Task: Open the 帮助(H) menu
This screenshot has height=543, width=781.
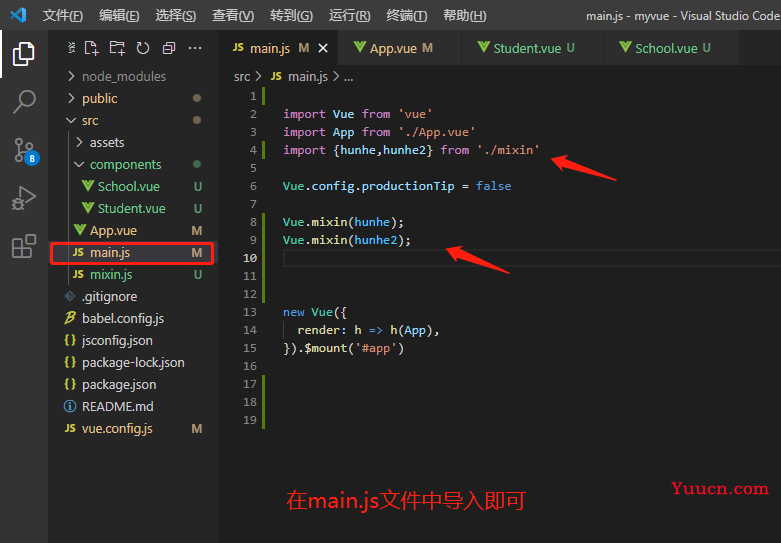Action: [465, 15]
